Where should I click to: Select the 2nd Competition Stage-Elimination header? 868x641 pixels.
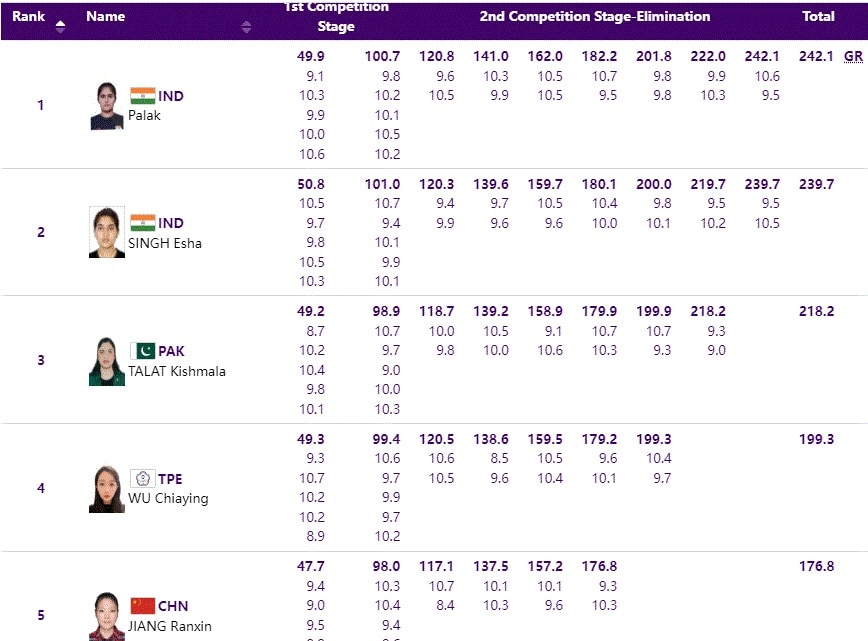click(596, 16)
